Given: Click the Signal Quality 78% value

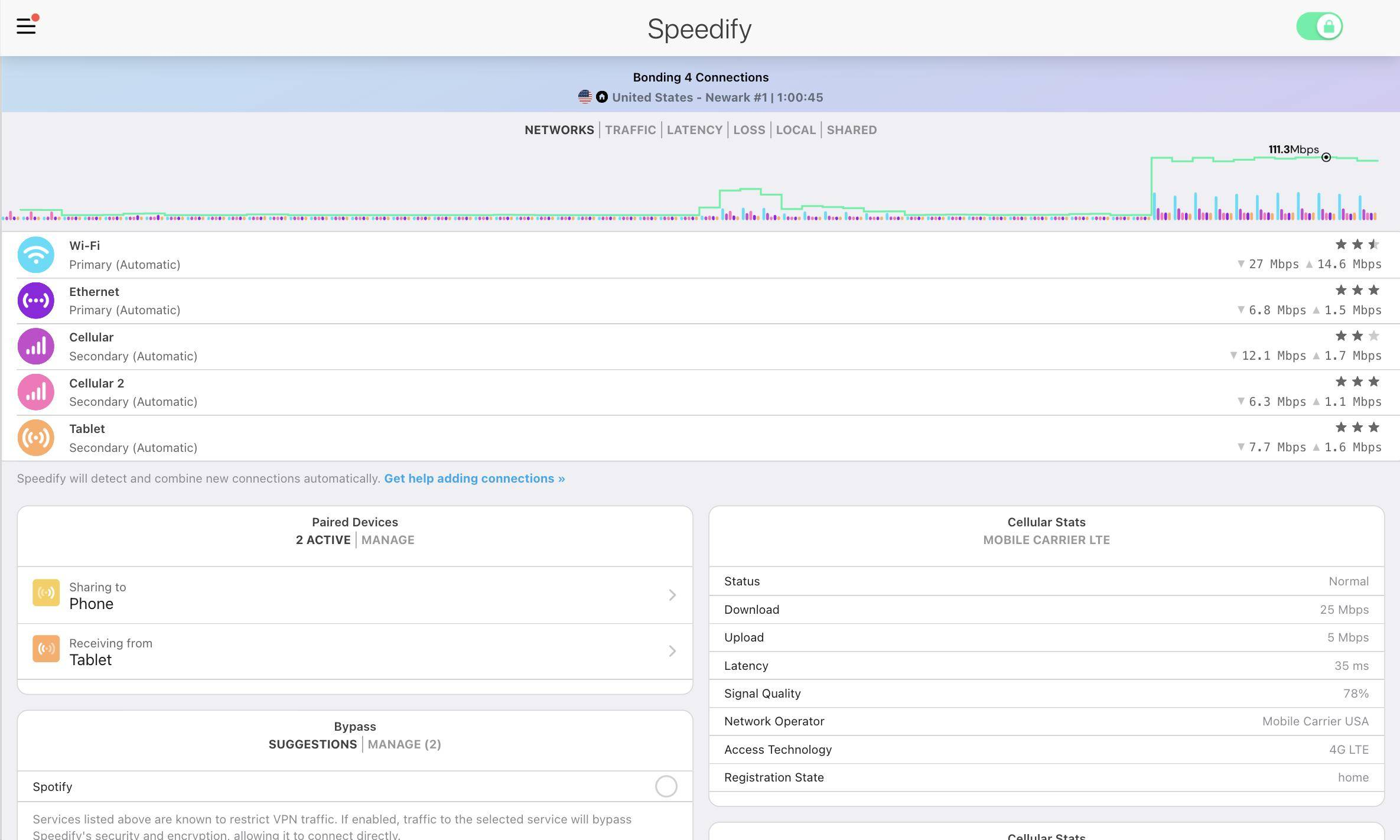Looking at the screenshot, I should click(x=1356, y=694).
